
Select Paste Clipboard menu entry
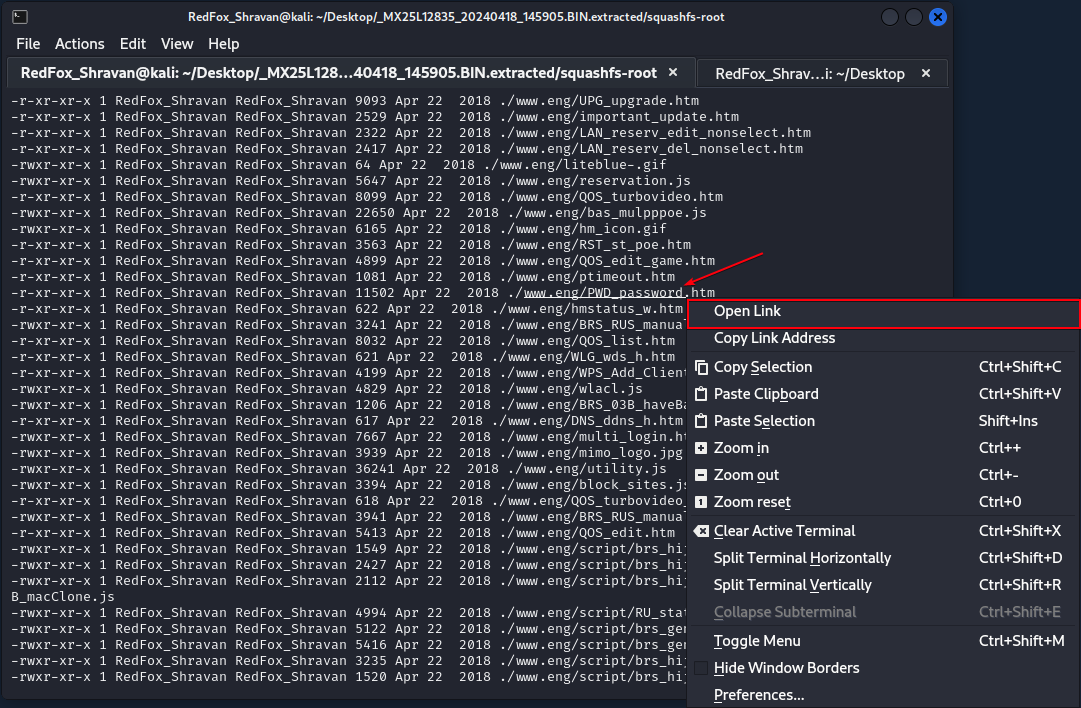coord(883,394)
